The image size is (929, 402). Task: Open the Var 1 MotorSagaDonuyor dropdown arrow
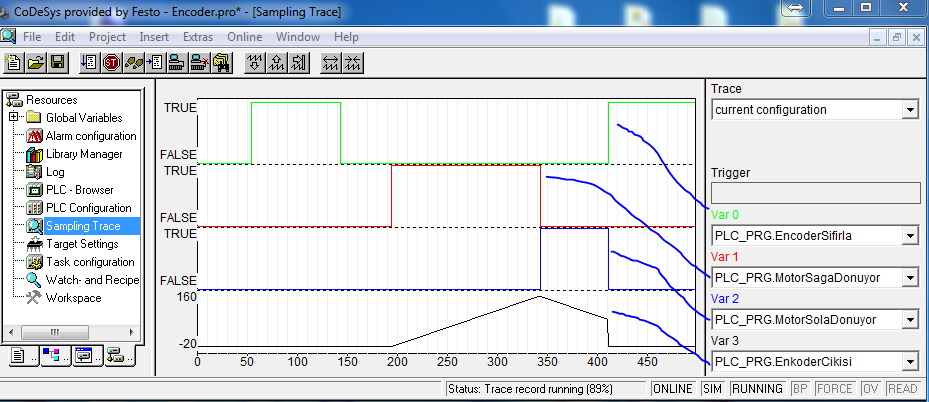click(x=909, y=278)
